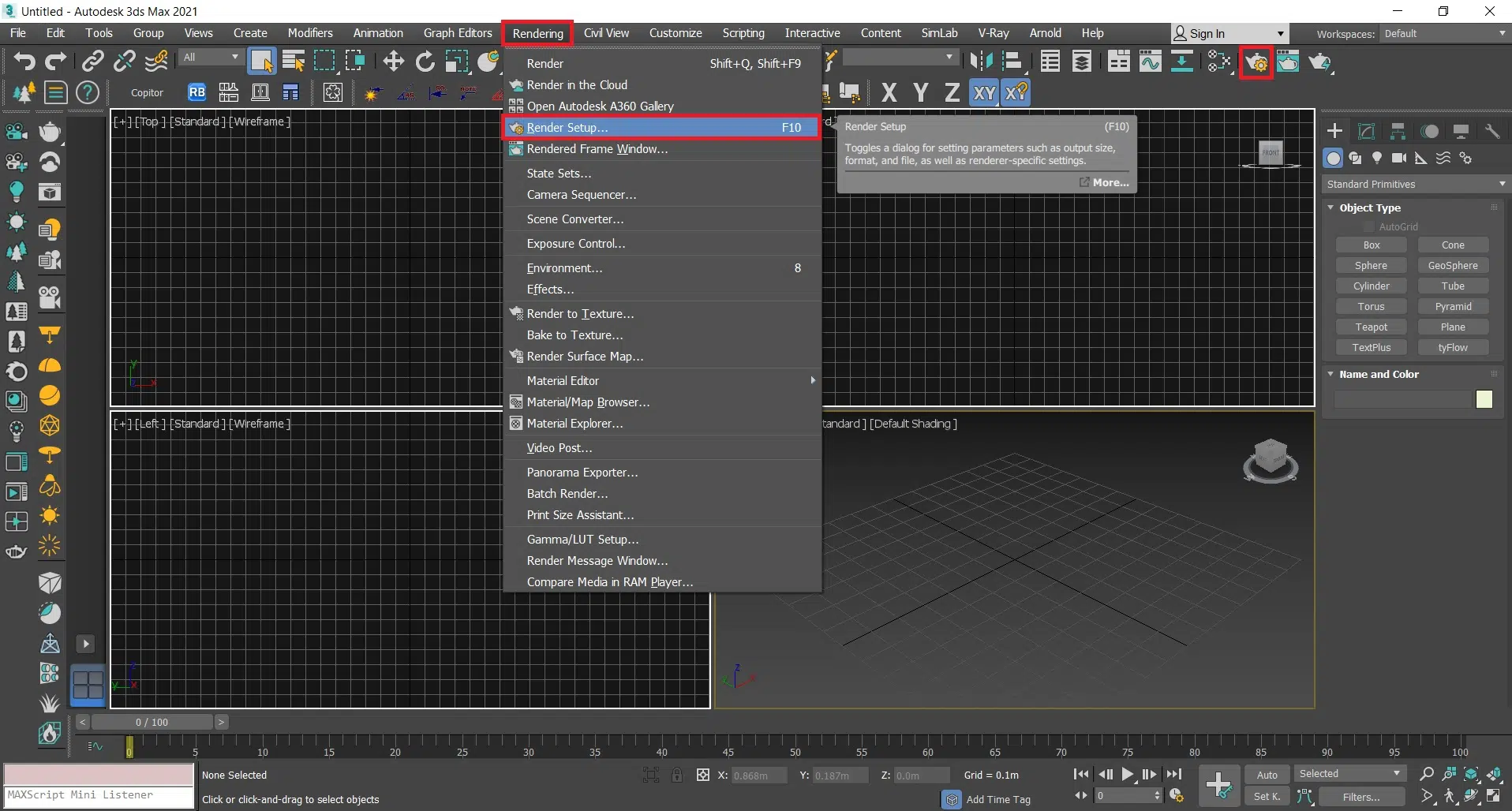
Task: Click the Play Animation button
Action: tap(1128, 775)
